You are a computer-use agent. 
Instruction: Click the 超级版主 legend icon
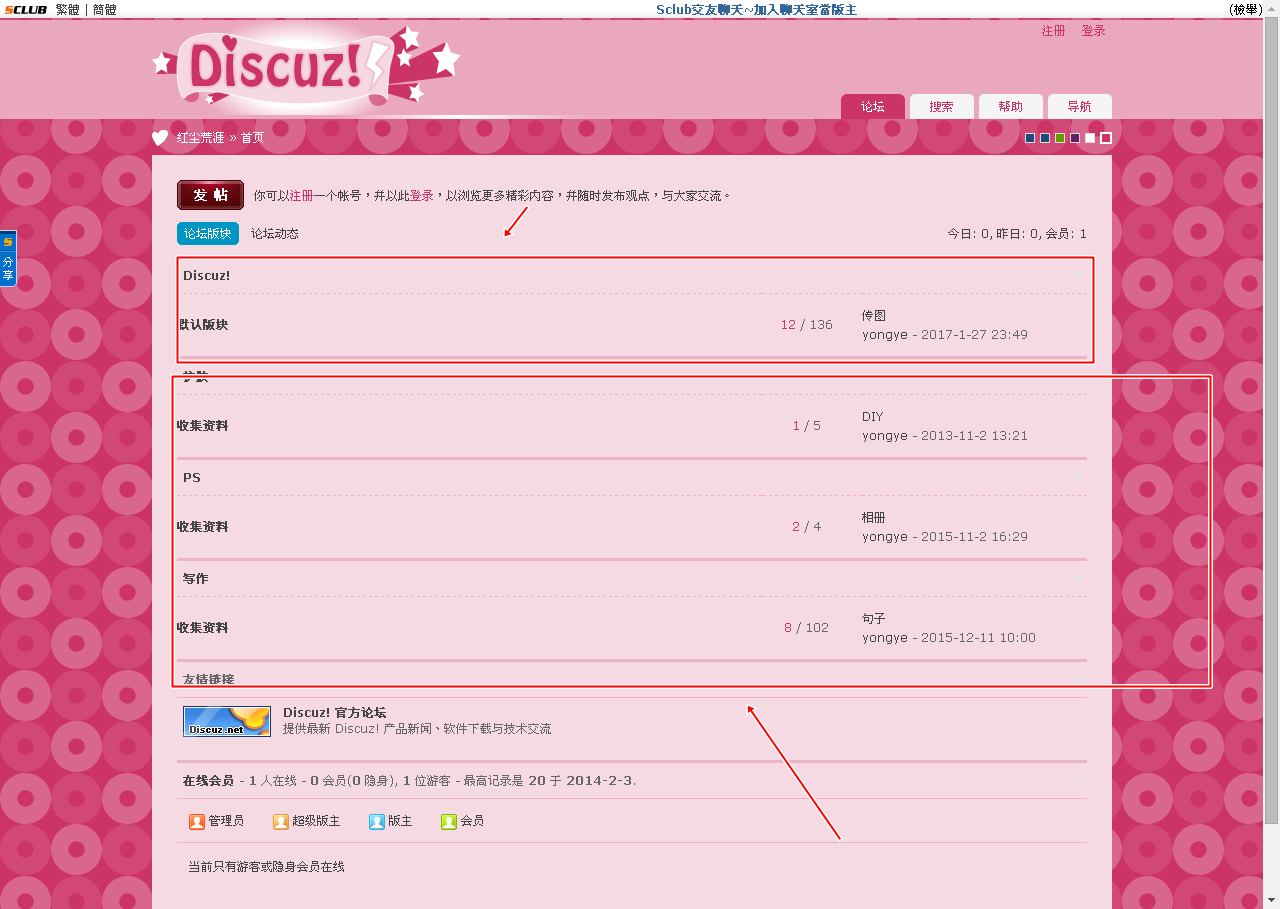click(x=281, y=821)
